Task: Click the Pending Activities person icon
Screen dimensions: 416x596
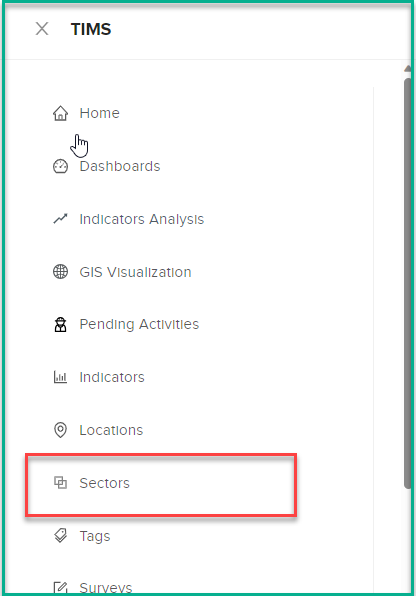Action: click(60, 325)
